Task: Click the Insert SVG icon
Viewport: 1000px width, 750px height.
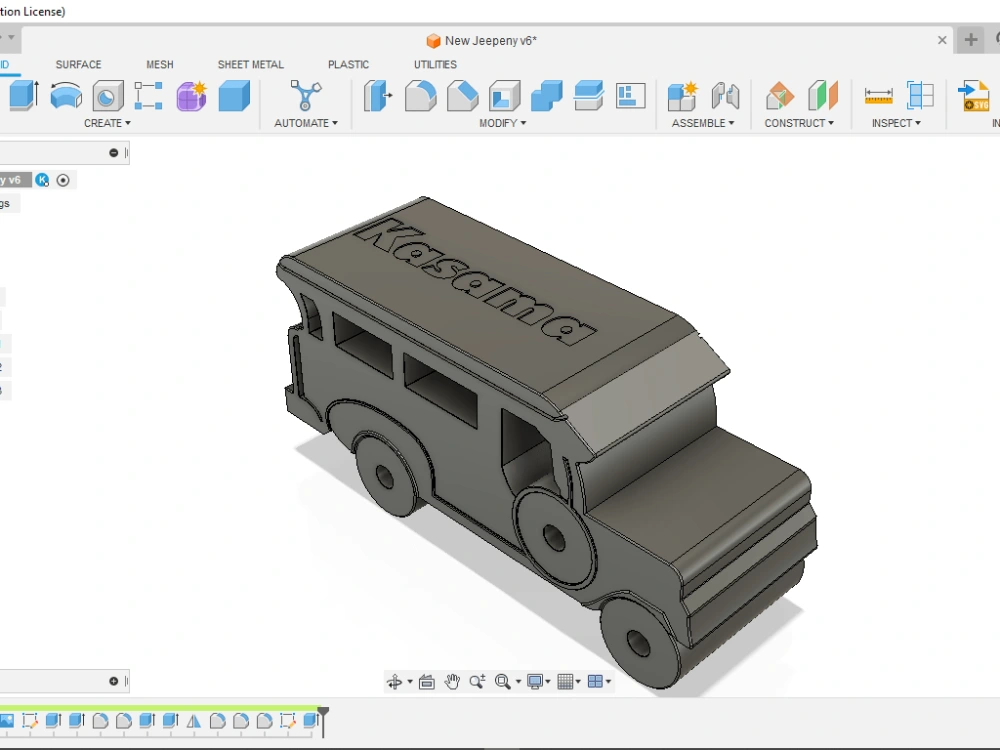Action: coord(974,96)
